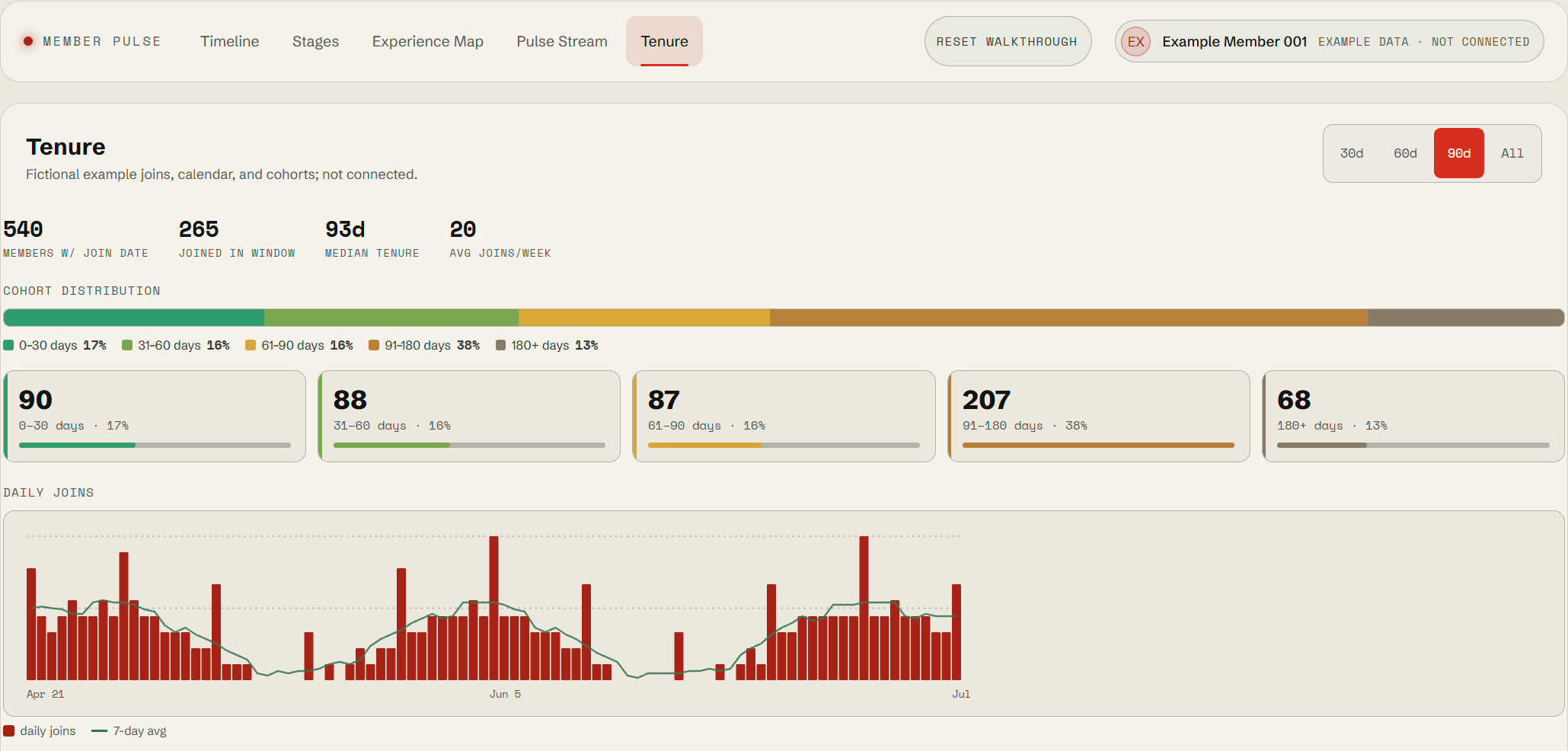Select the All time window
The height and width of the screenshot is (751, 1568).
1512,153
